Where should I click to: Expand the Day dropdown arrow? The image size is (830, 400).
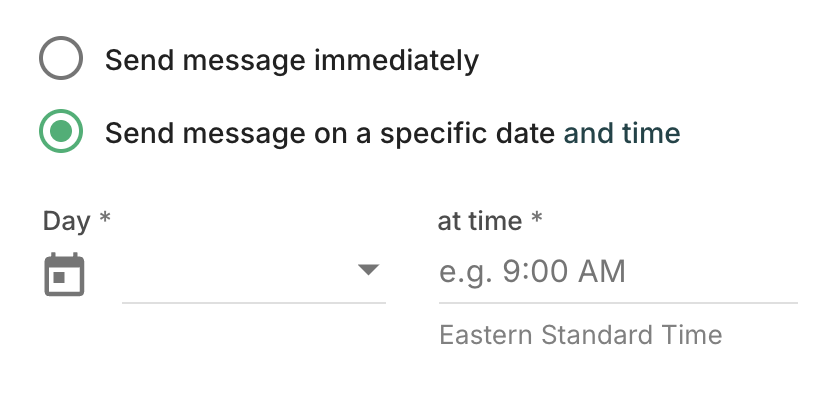(x=368, y=270)
